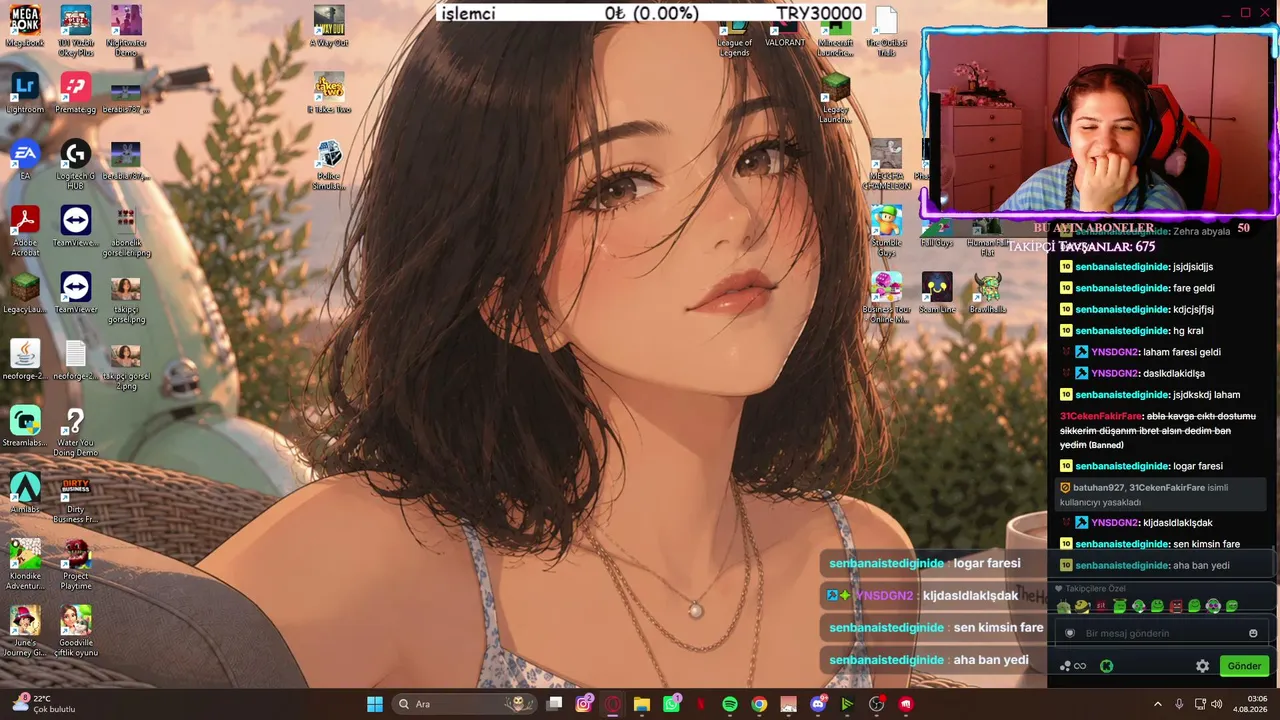1280x720 pixels.
Task: Open Instagram from the taskbar
Action: coord(584,704)
